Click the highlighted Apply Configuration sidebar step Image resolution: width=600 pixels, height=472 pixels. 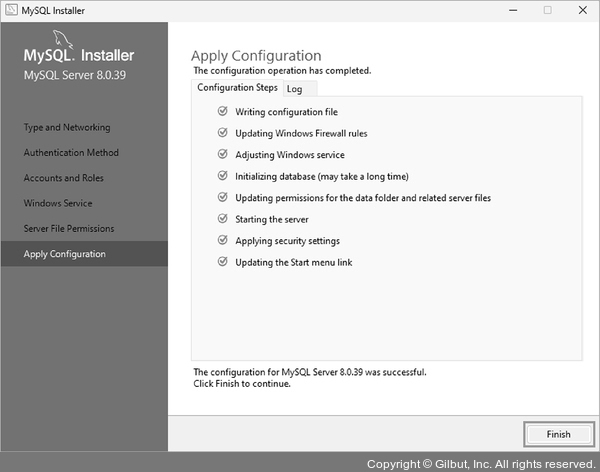click(65, 254)
